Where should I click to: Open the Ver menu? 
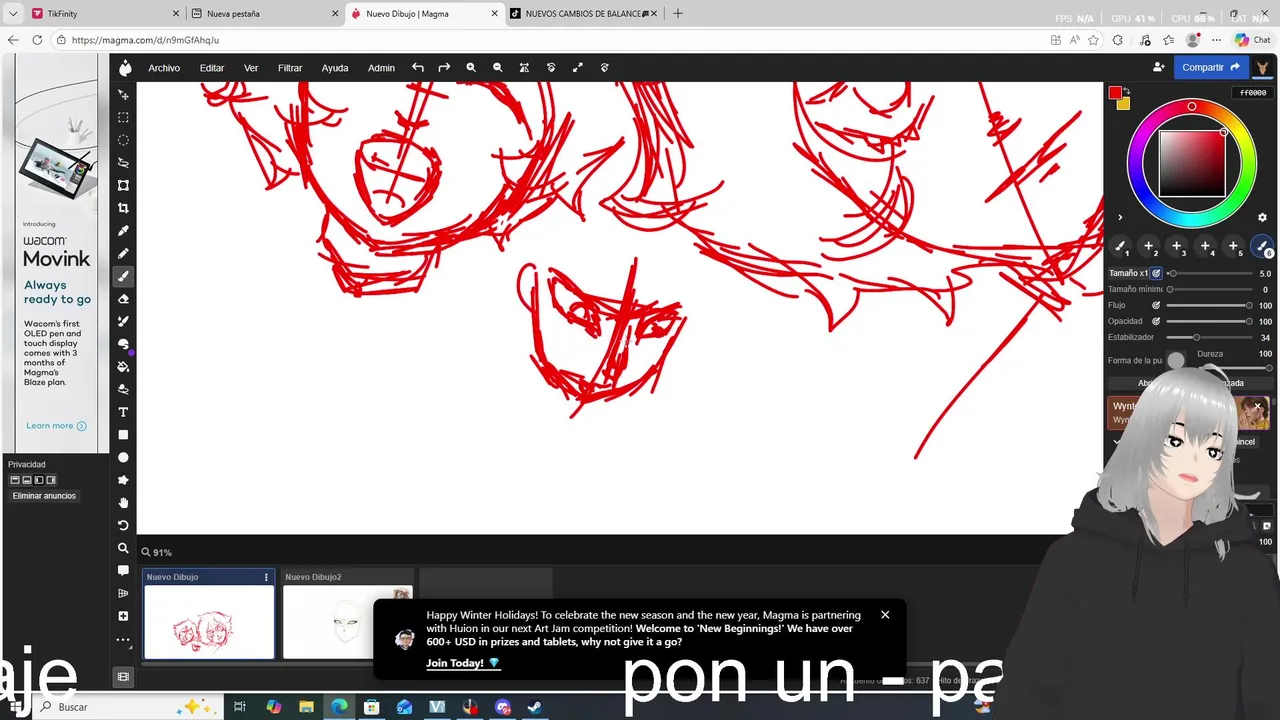click(x=251, y=68)
